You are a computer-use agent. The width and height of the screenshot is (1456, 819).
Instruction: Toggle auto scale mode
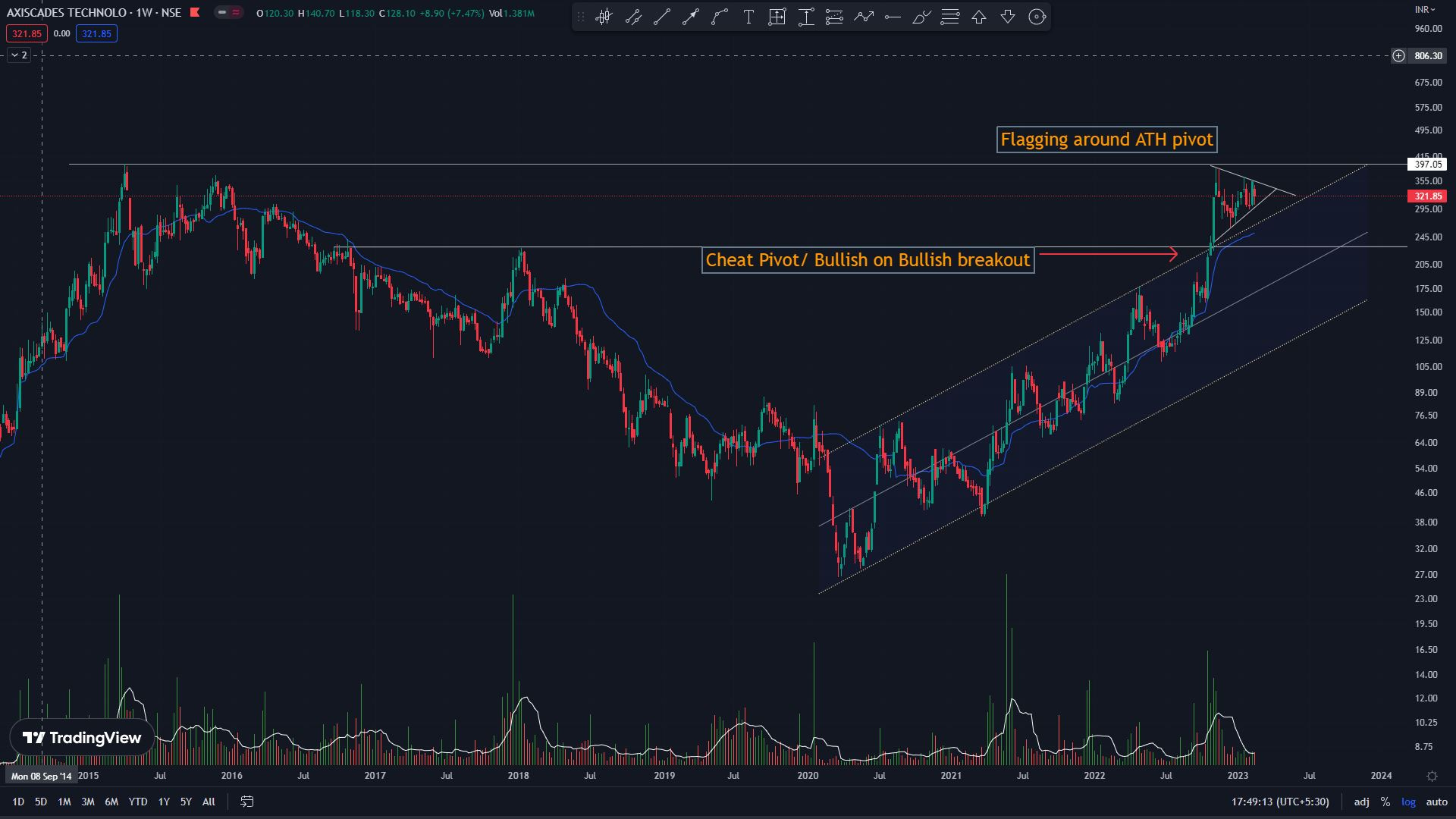1437,802
